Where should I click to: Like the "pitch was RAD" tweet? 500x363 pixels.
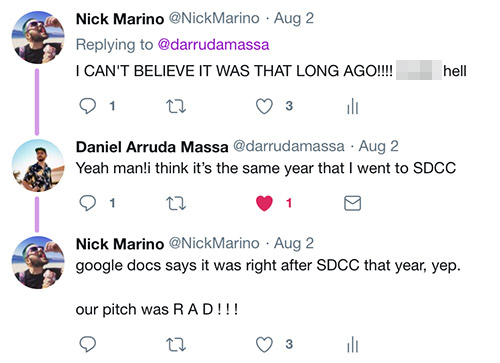click(264, 344)
